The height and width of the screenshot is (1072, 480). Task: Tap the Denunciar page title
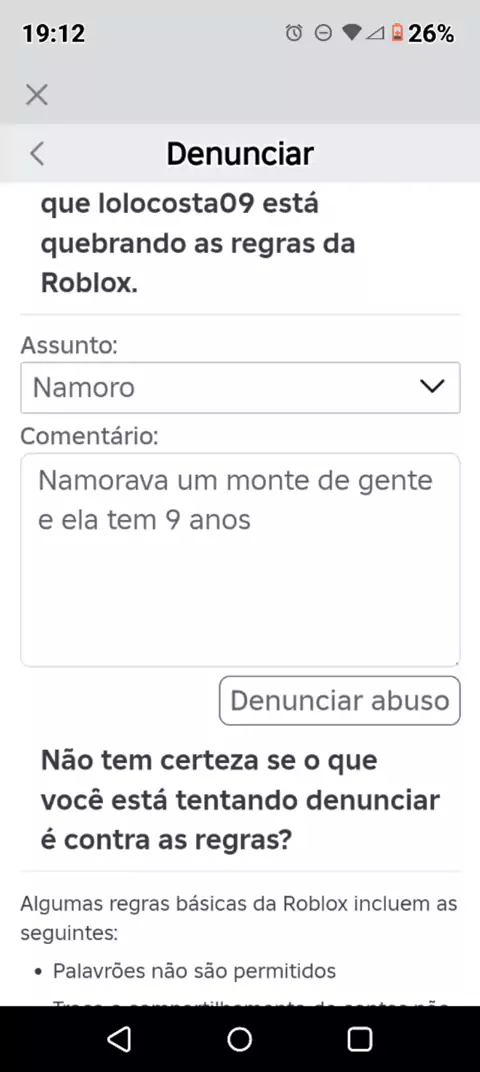pyautogui.click(x=240, y=154)
